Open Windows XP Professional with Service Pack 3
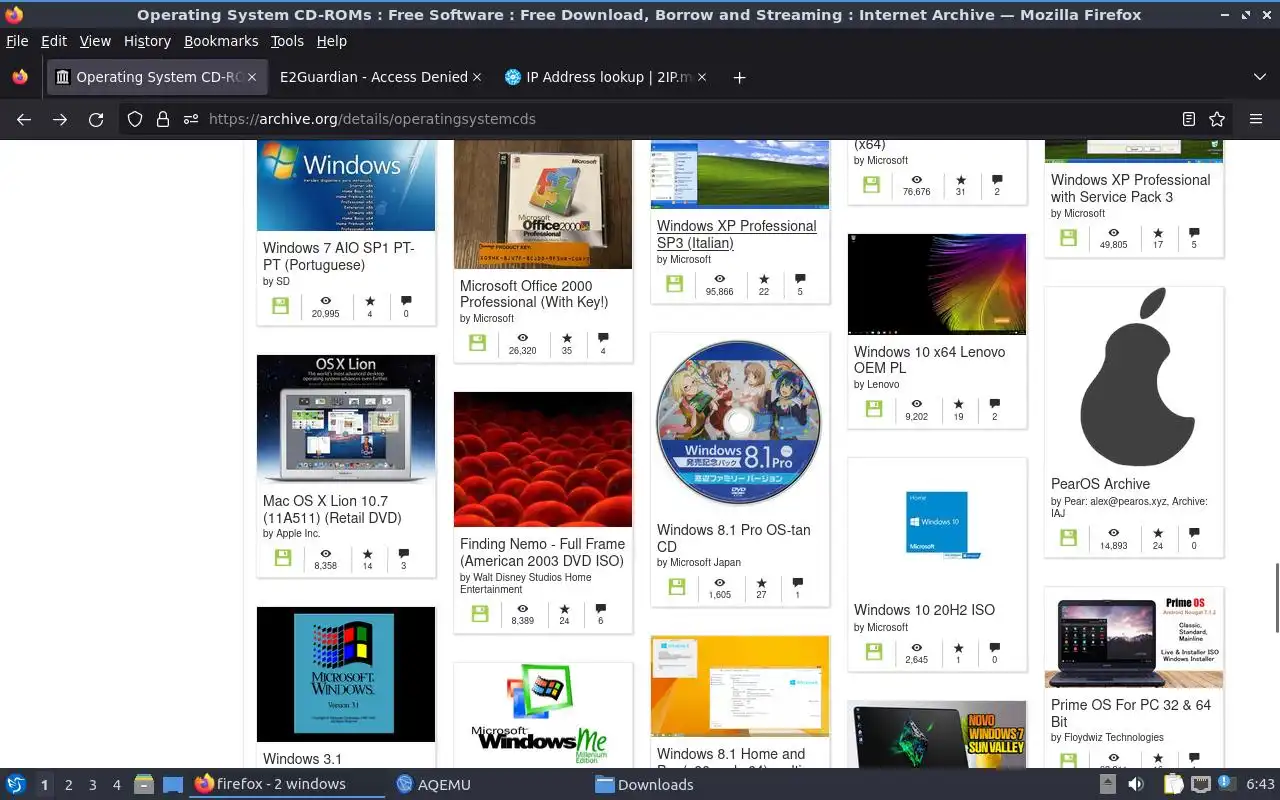 pyautogui.click(x=1130, y=188)
